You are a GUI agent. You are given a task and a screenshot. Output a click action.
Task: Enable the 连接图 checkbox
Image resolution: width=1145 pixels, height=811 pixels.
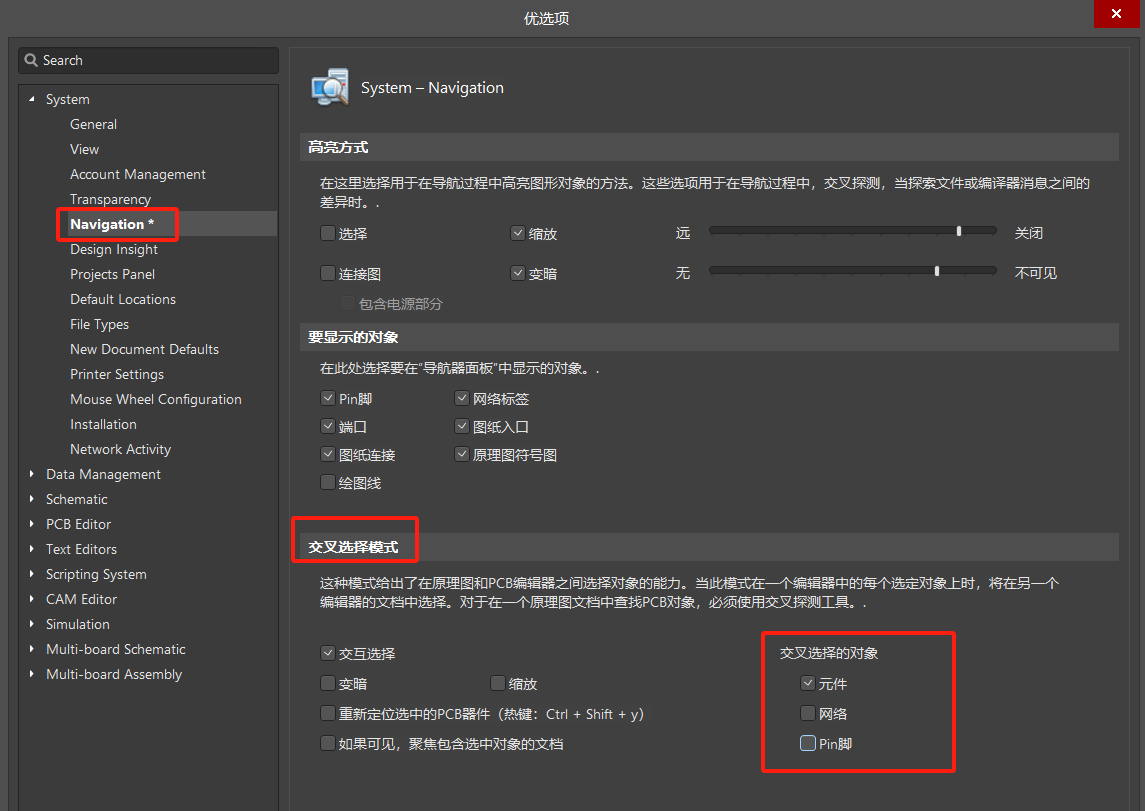click(x=328, y=274)
